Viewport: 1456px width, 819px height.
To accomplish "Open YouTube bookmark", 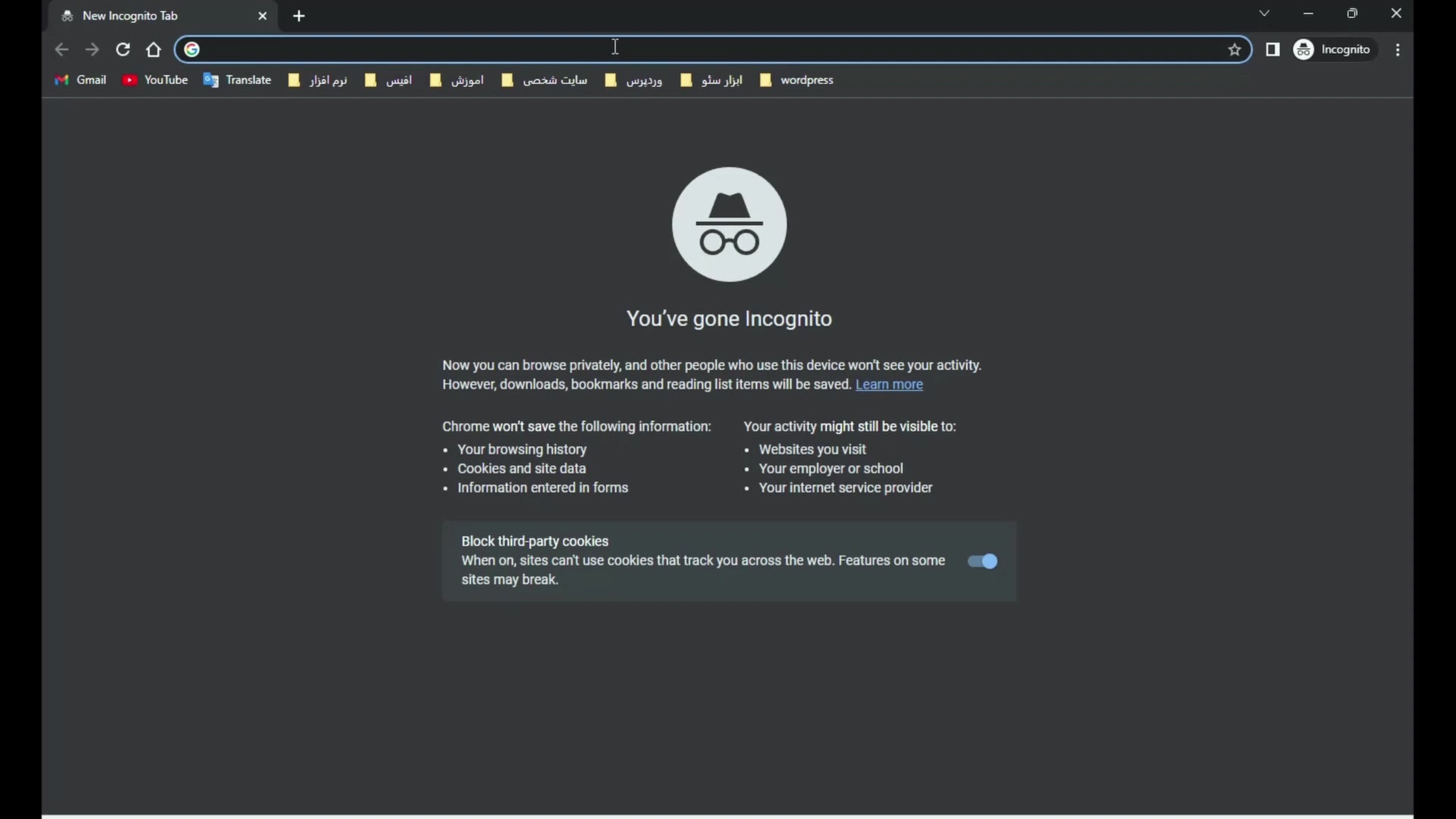I will pos(155,80).
